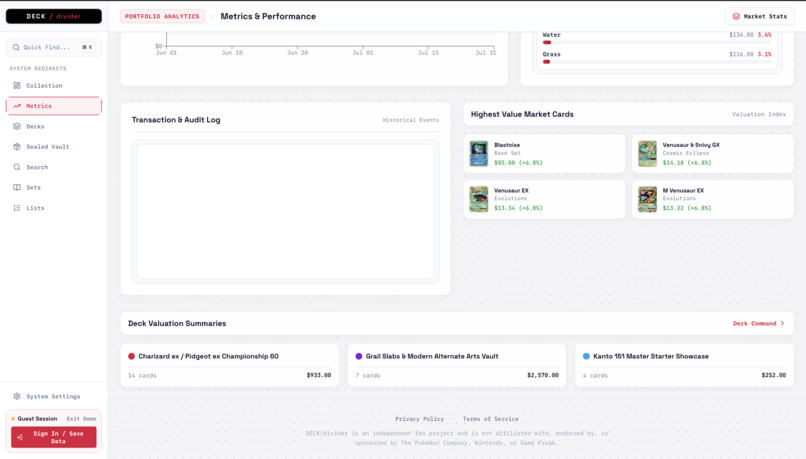Click the Grass $116.00 value
The width and height of the screenshot is (806, 459).
741,54
